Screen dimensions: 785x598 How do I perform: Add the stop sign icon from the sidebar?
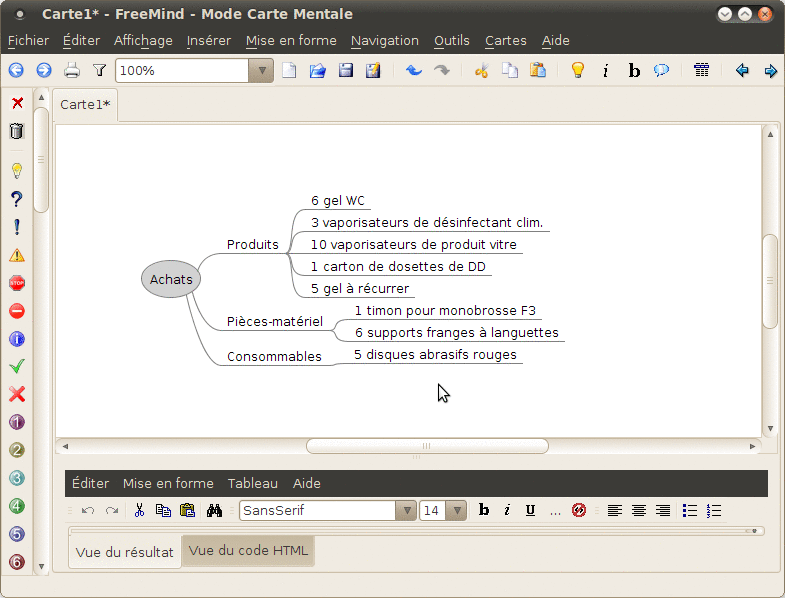(17, 283)
